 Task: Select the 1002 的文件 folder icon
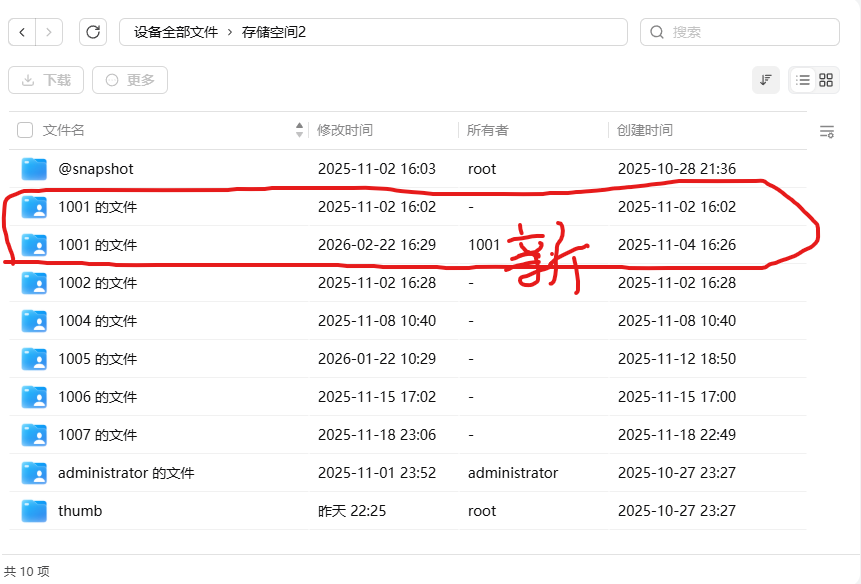34,283
